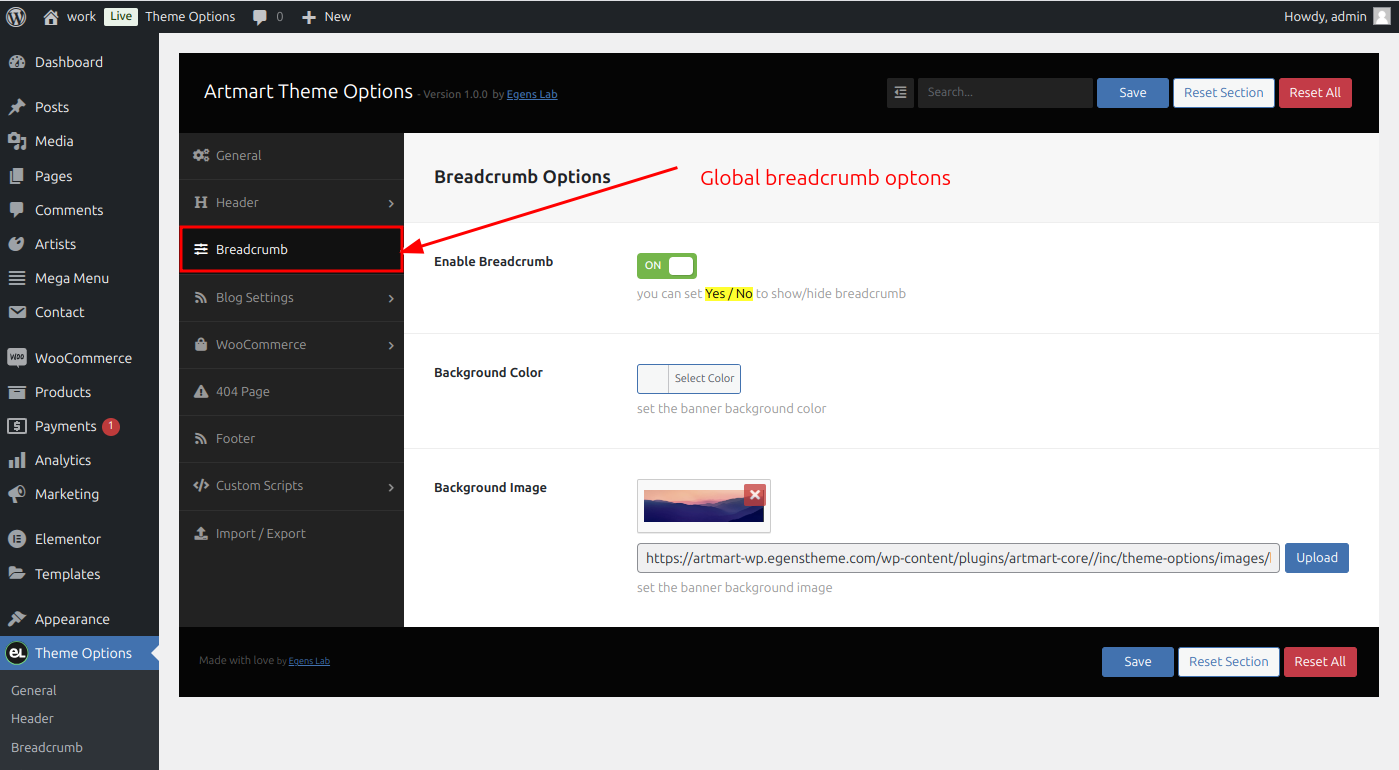Click the theme options Search field
The width and height of the screenshot is (1399, 770).
click(x=1005, y=92)
